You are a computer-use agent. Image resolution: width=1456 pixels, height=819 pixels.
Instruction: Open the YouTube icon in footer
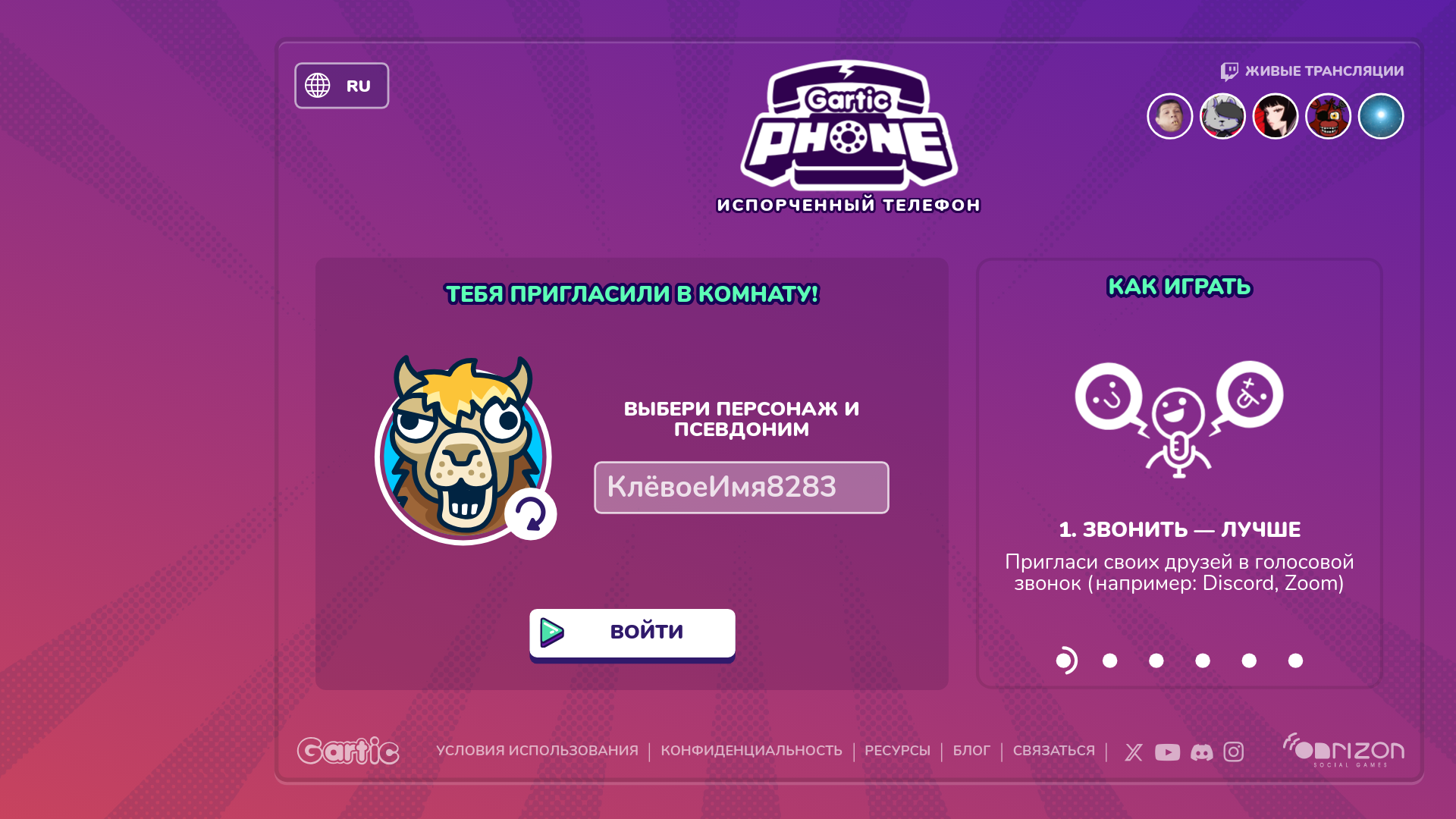point(1167,752)
